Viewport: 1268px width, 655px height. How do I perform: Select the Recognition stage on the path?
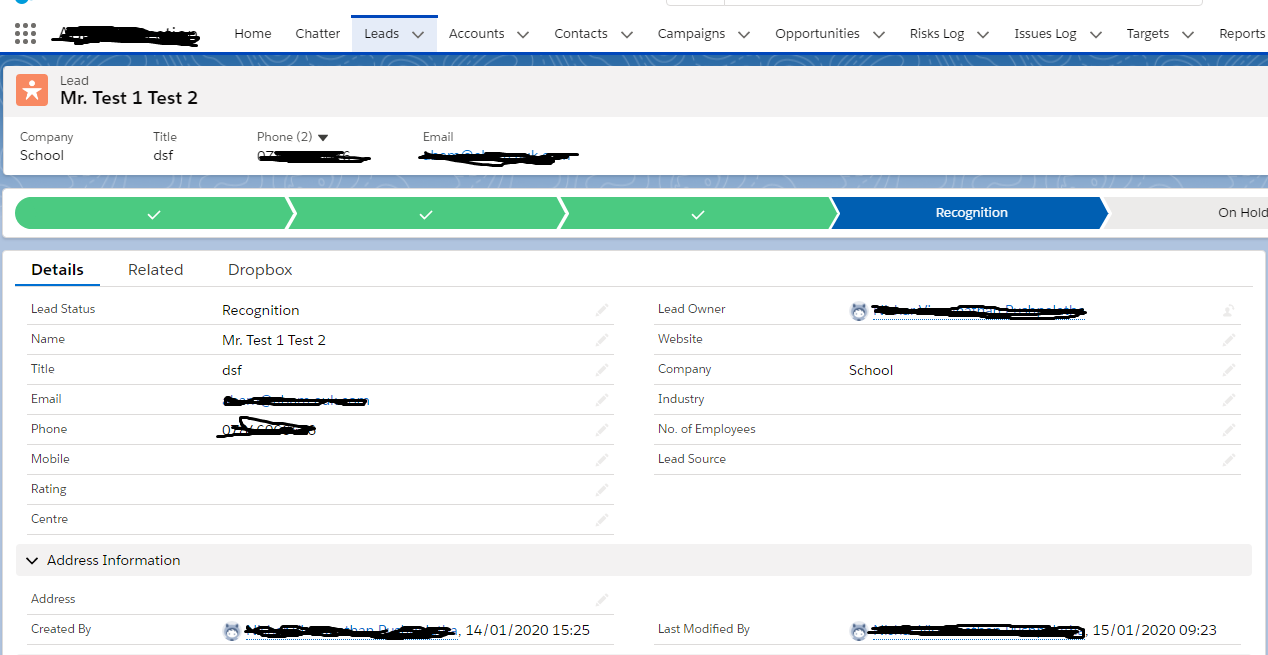[x=970, y=212]
